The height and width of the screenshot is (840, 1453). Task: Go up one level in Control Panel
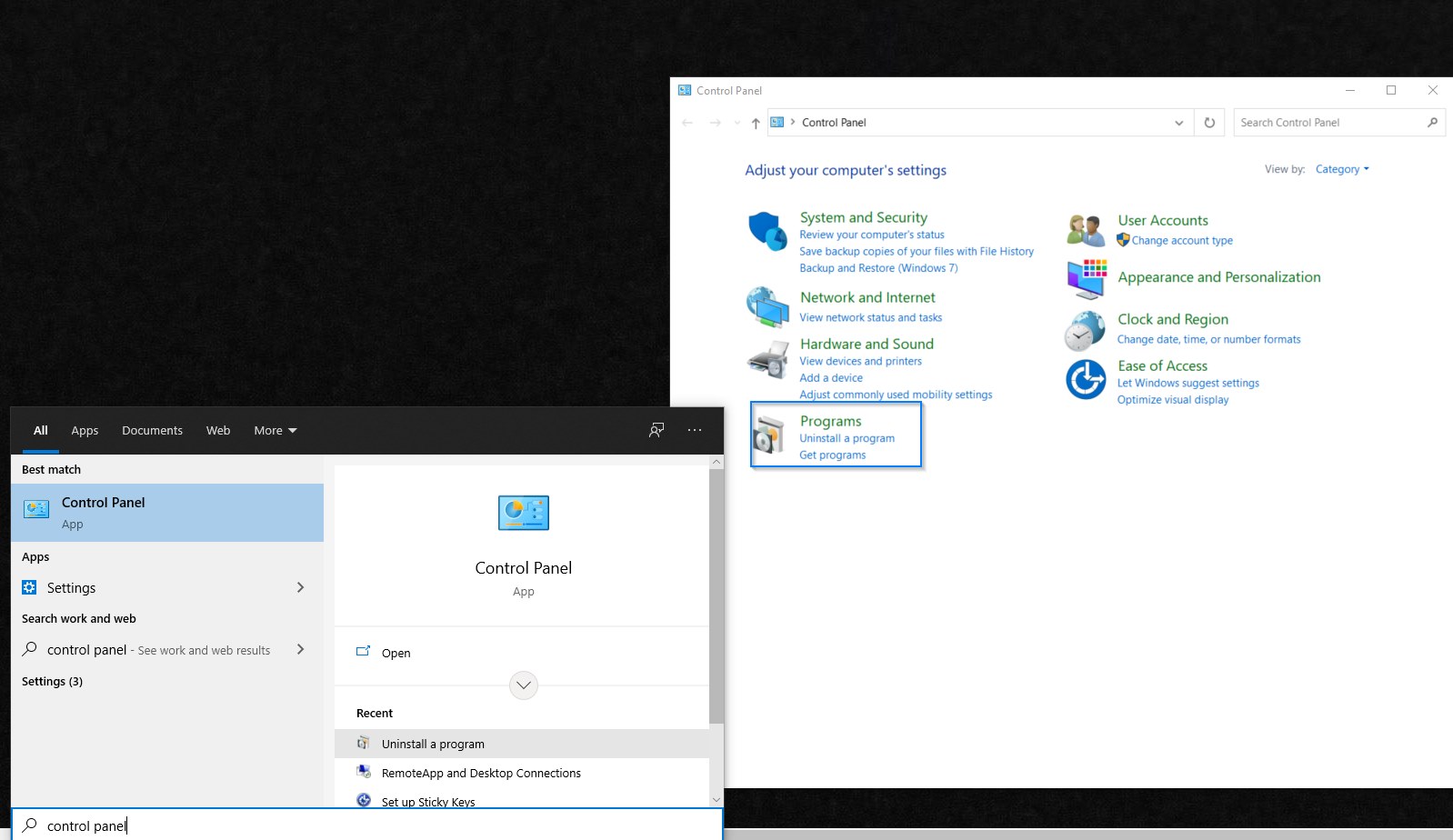click(756, 123)
